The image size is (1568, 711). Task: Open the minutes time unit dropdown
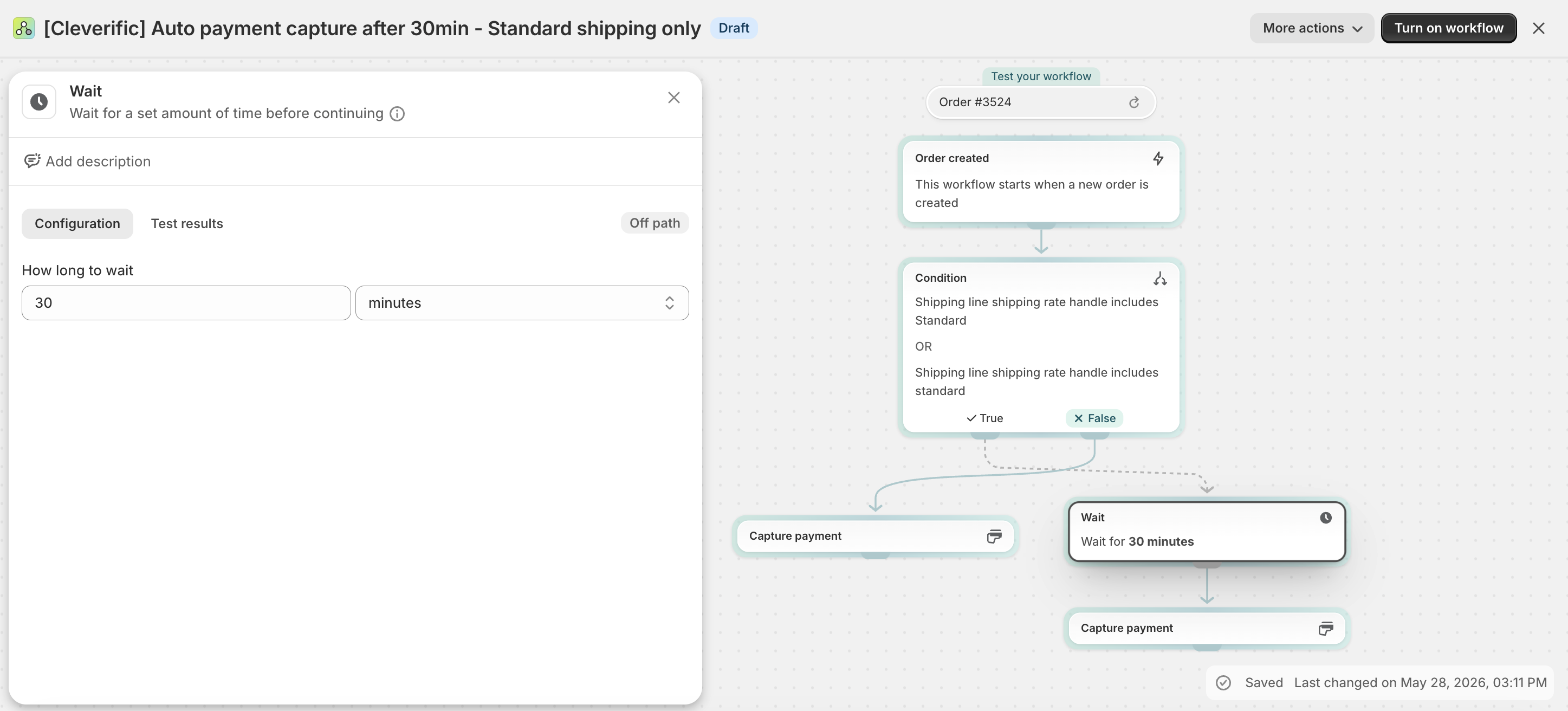522,303
